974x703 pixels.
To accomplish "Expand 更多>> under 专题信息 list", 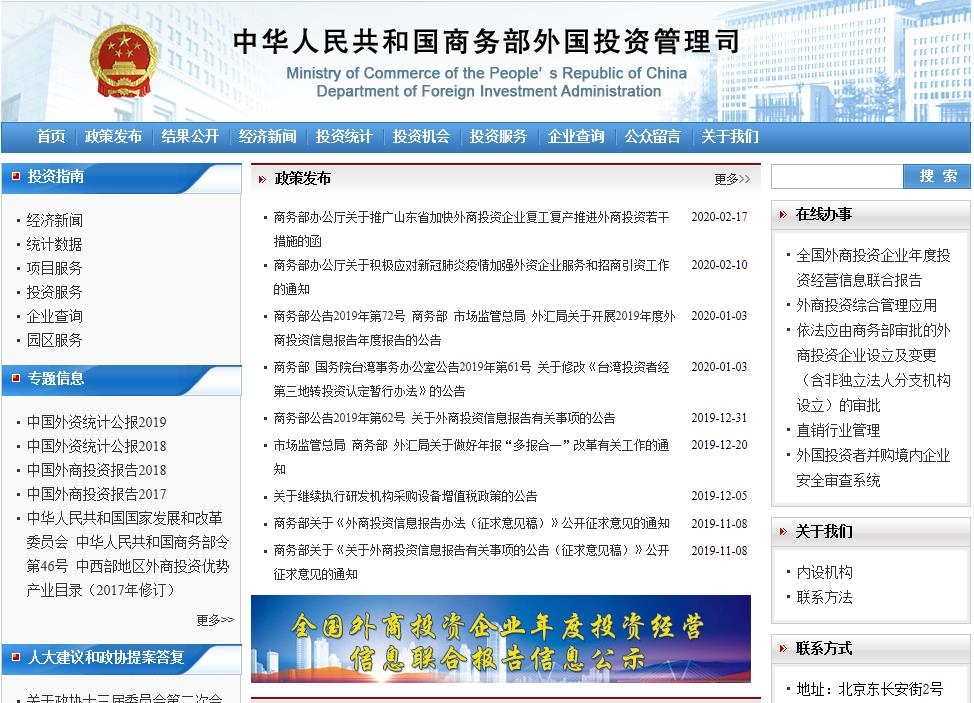I will point(214,620).
